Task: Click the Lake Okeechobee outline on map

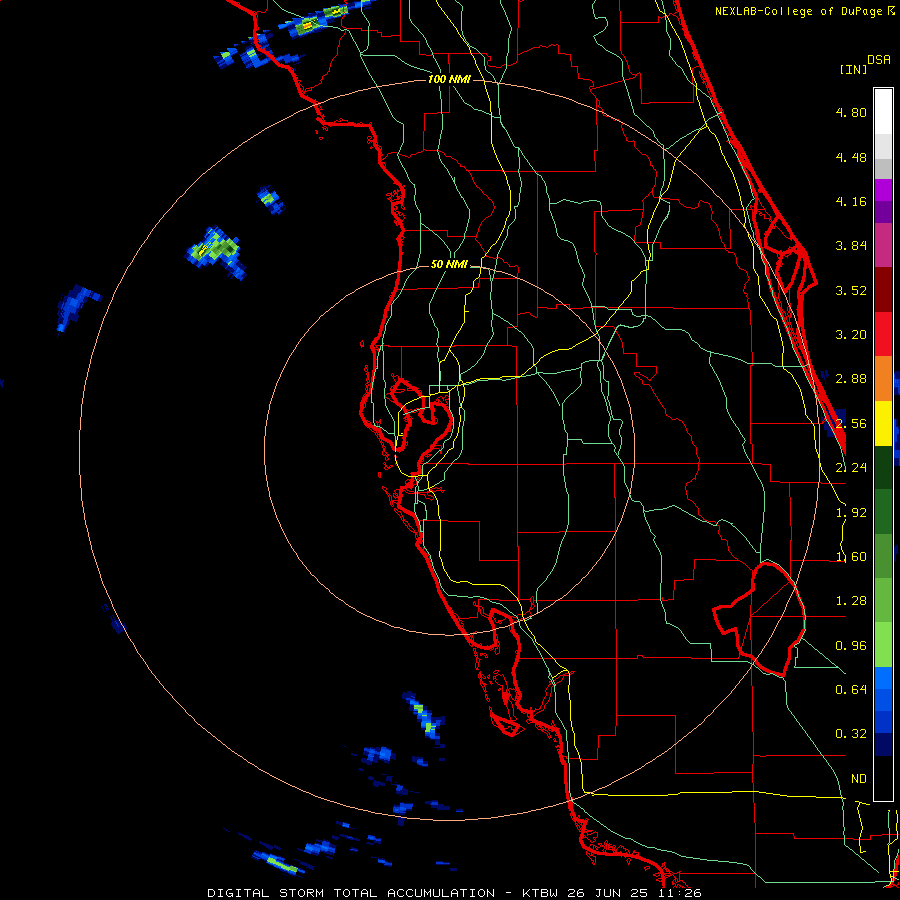Action: tap(760, 619)
